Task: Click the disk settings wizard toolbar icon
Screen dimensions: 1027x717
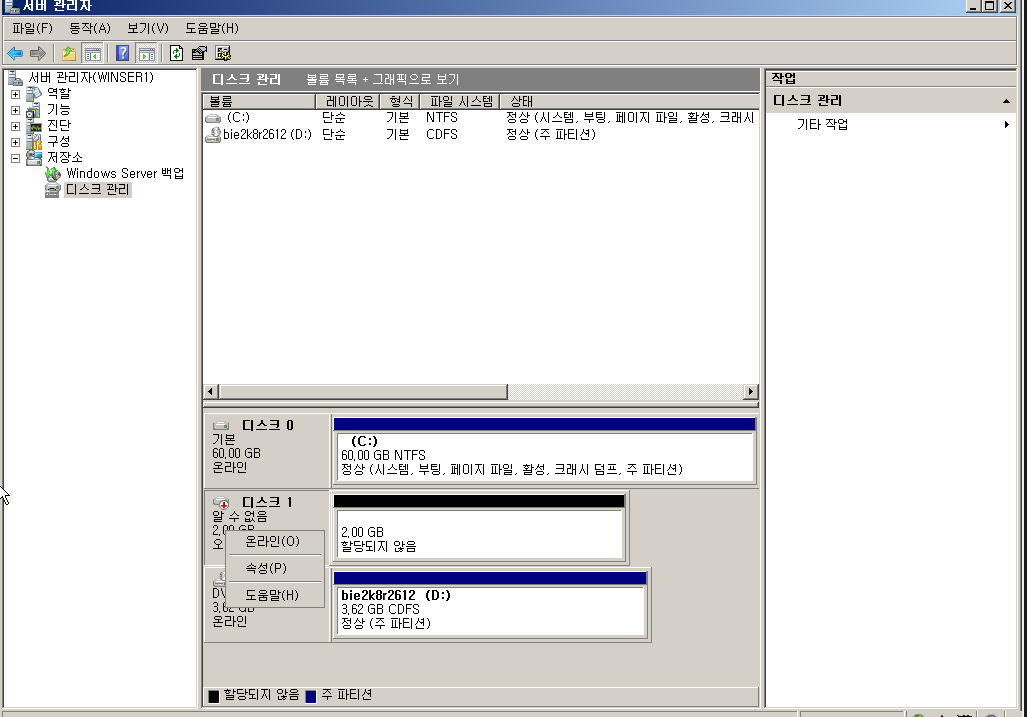Action: [x=223, y=53]
